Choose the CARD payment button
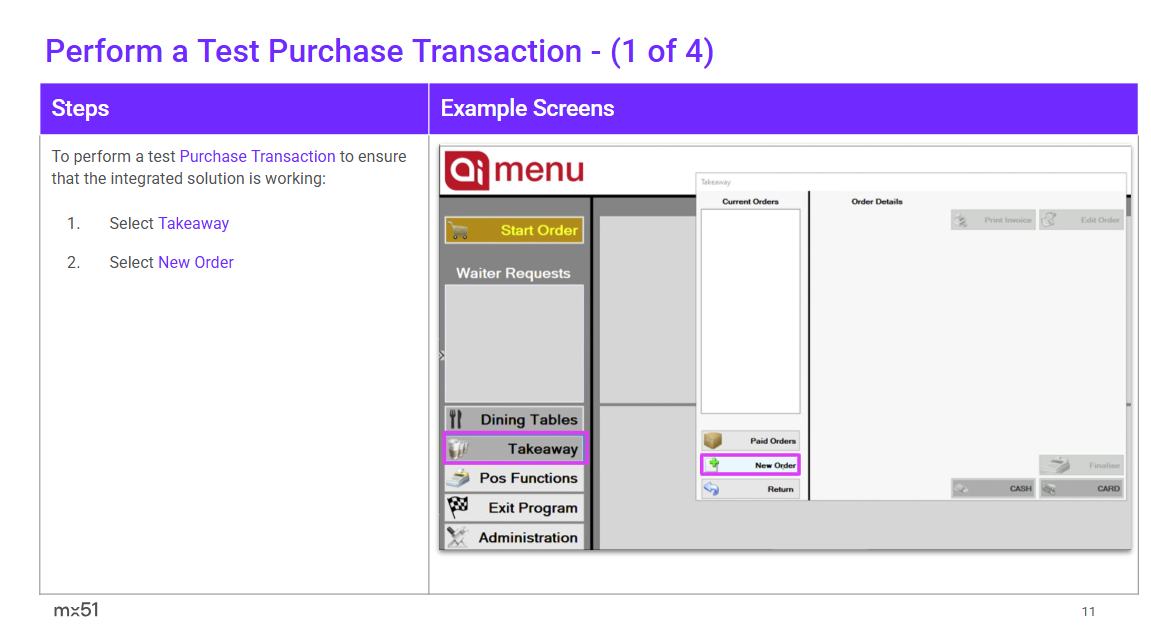 1081,489
